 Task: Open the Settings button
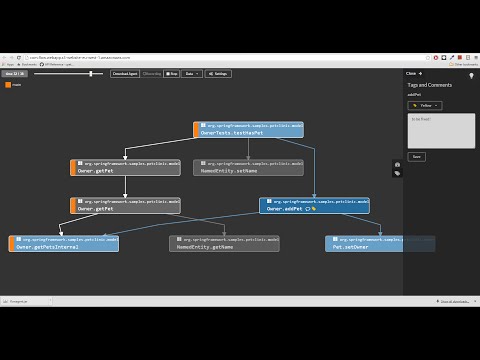coord(218,74)
